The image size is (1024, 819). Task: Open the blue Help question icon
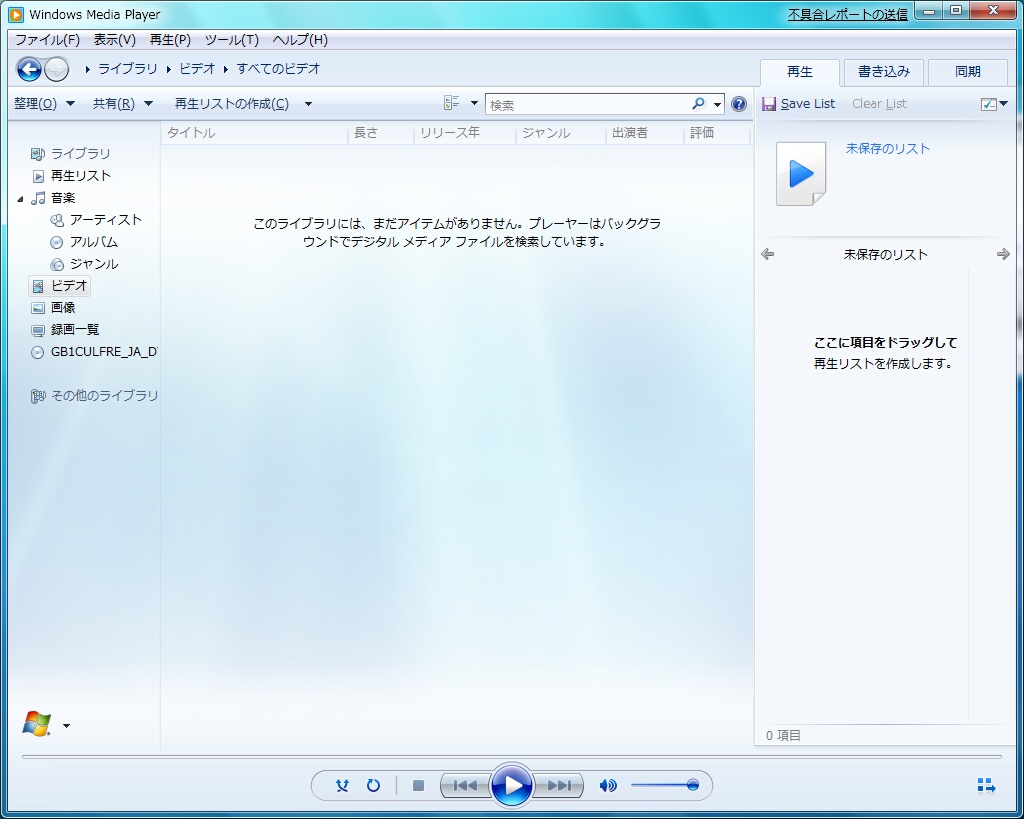point(739,104)
